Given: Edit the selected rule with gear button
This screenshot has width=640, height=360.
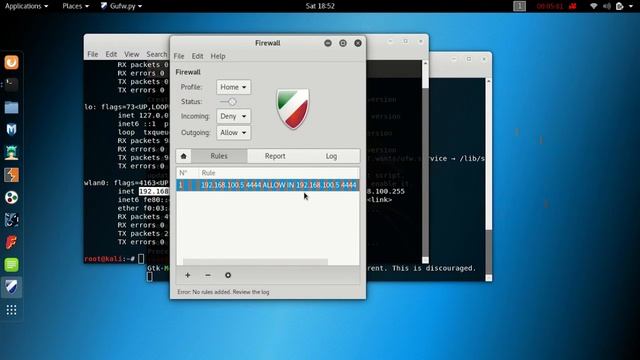Looking at the screenshot, I should [228, 275].
